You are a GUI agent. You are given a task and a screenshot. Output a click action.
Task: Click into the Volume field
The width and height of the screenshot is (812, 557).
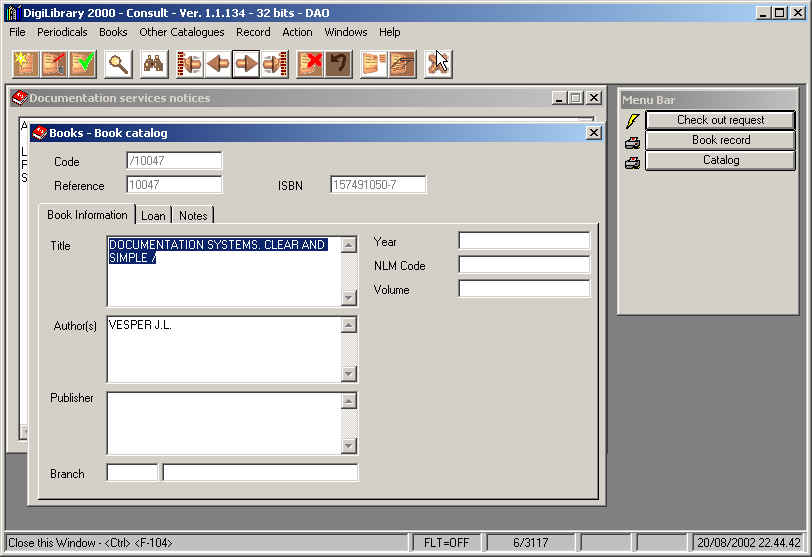click(524, 288)
